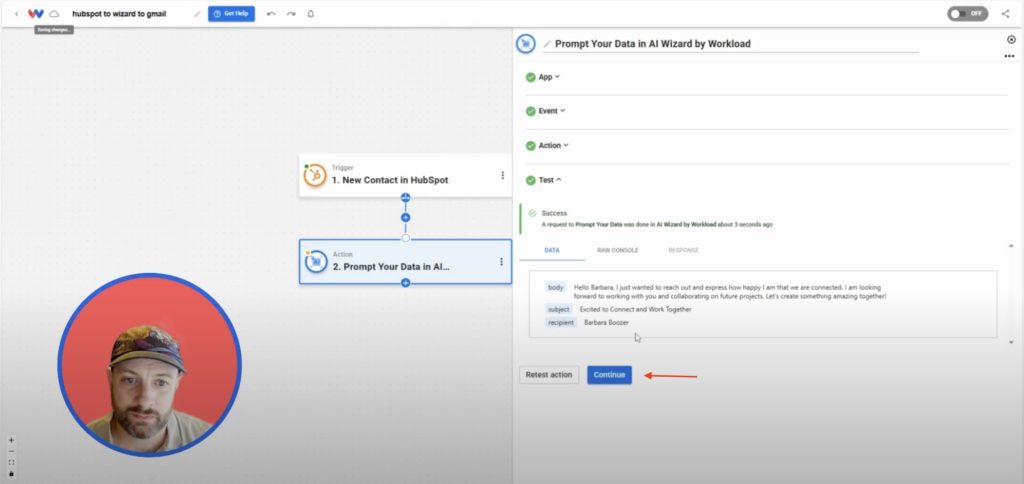This screenshot has height=484, width=1024.
Task: Fit the canvas to view
Action: click(11, 462)
